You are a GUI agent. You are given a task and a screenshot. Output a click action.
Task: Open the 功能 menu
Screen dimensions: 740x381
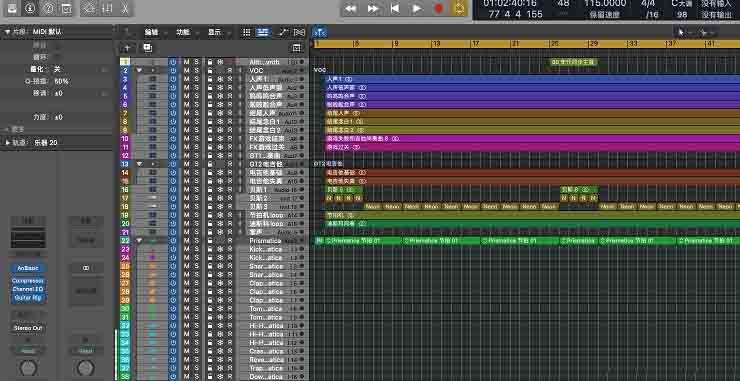coord(183,32)
